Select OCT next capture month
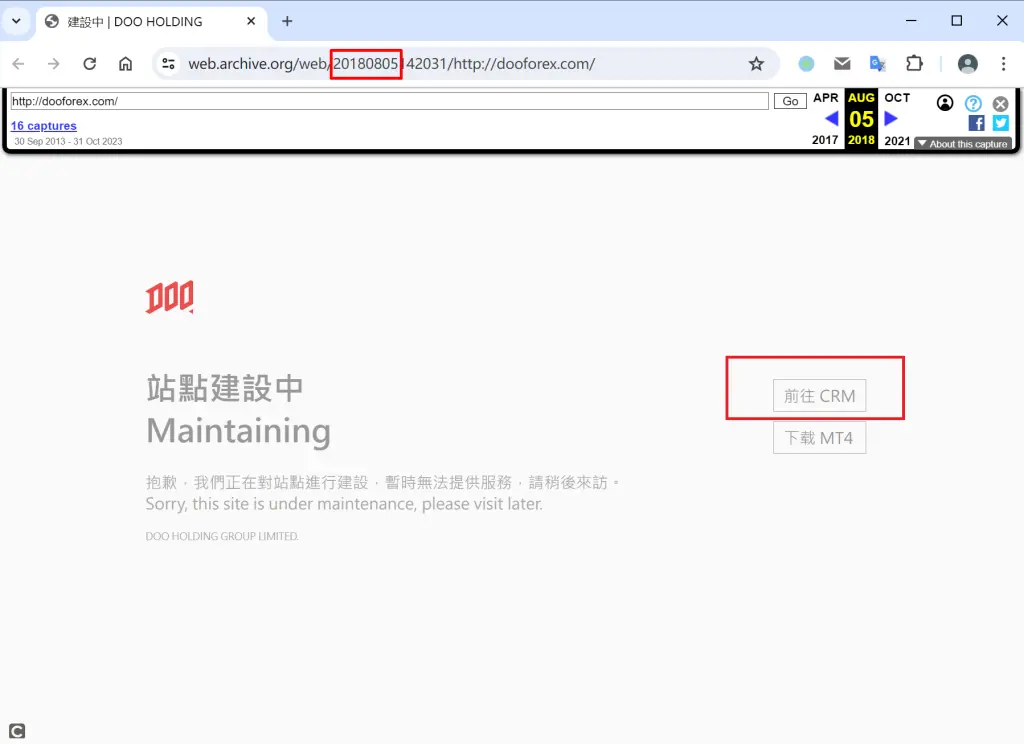 pos(897,98)
